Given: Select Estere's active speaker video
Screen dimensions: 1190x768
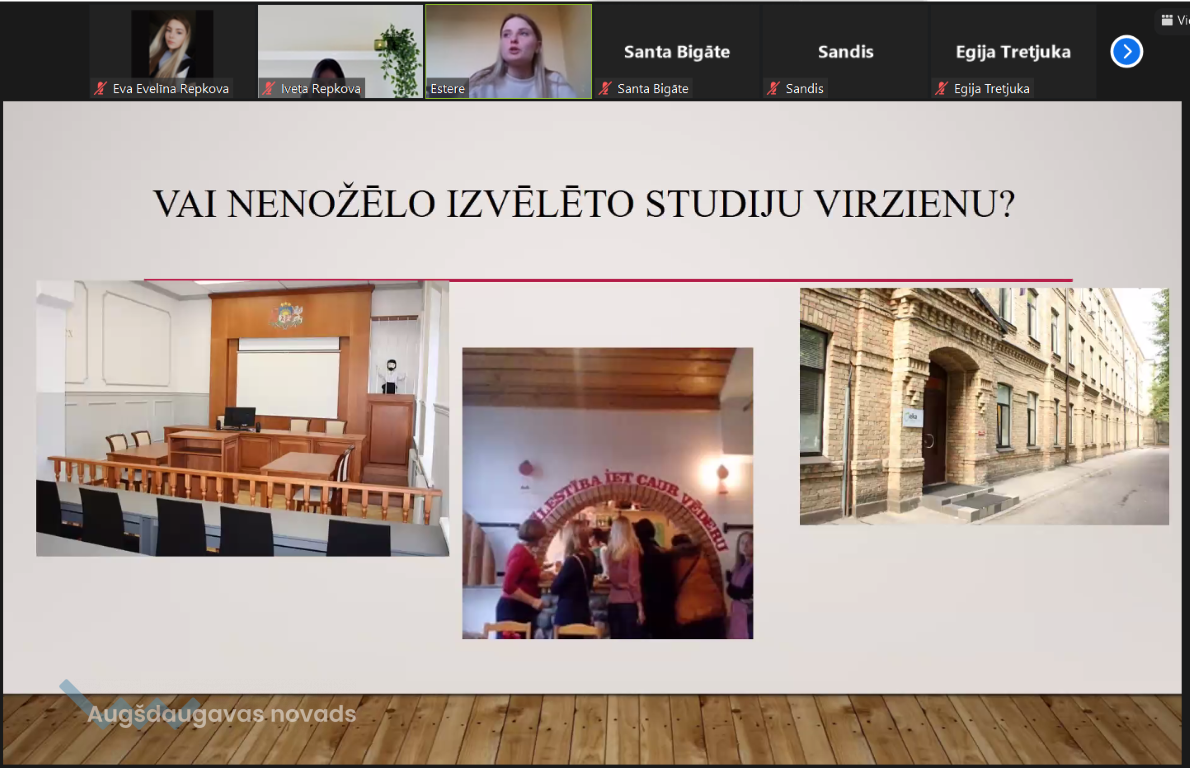Looking at the screenshot, I should pyautogui.click(x=508, y=45).
